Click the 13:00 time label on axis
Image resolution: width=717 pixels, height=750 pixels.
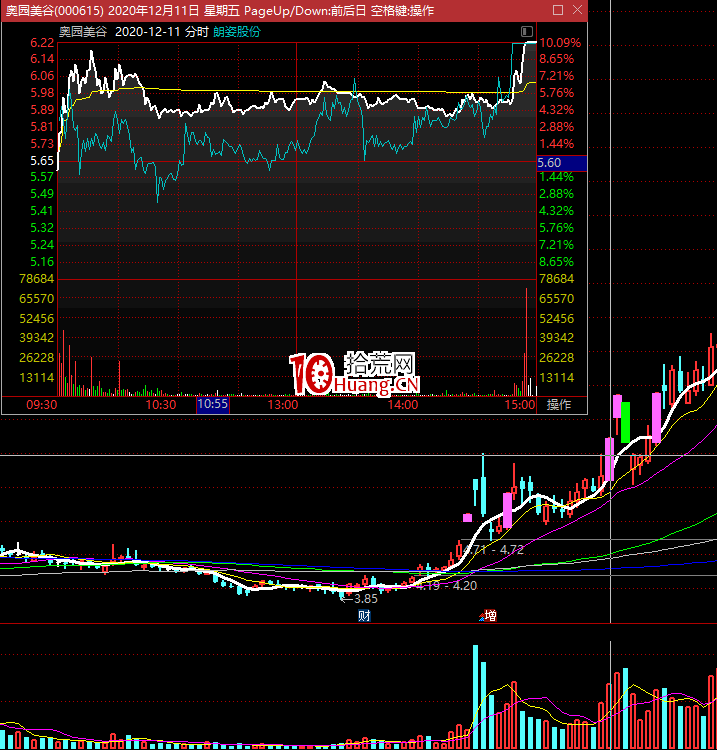pyautogui.click(x=283, y=405)
